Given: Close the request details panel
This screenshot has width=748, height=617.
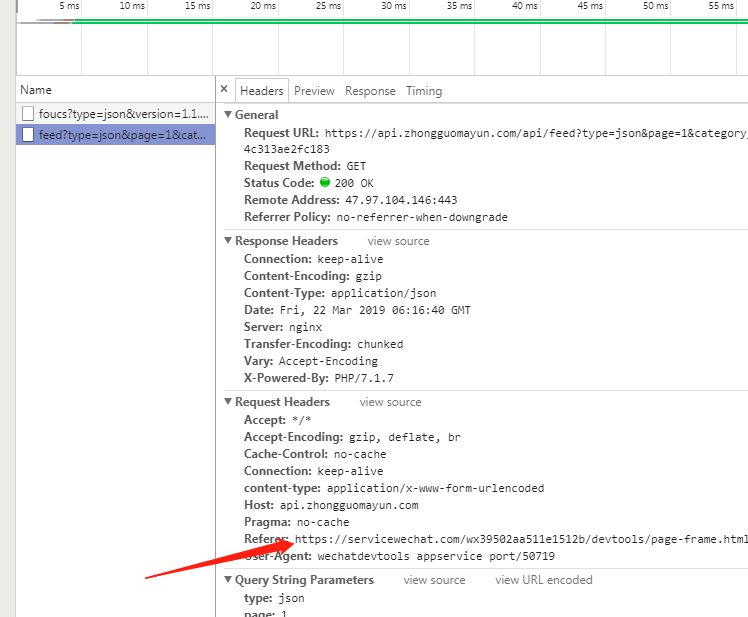Looking at the screenshot, I should (x=224, y=89).
